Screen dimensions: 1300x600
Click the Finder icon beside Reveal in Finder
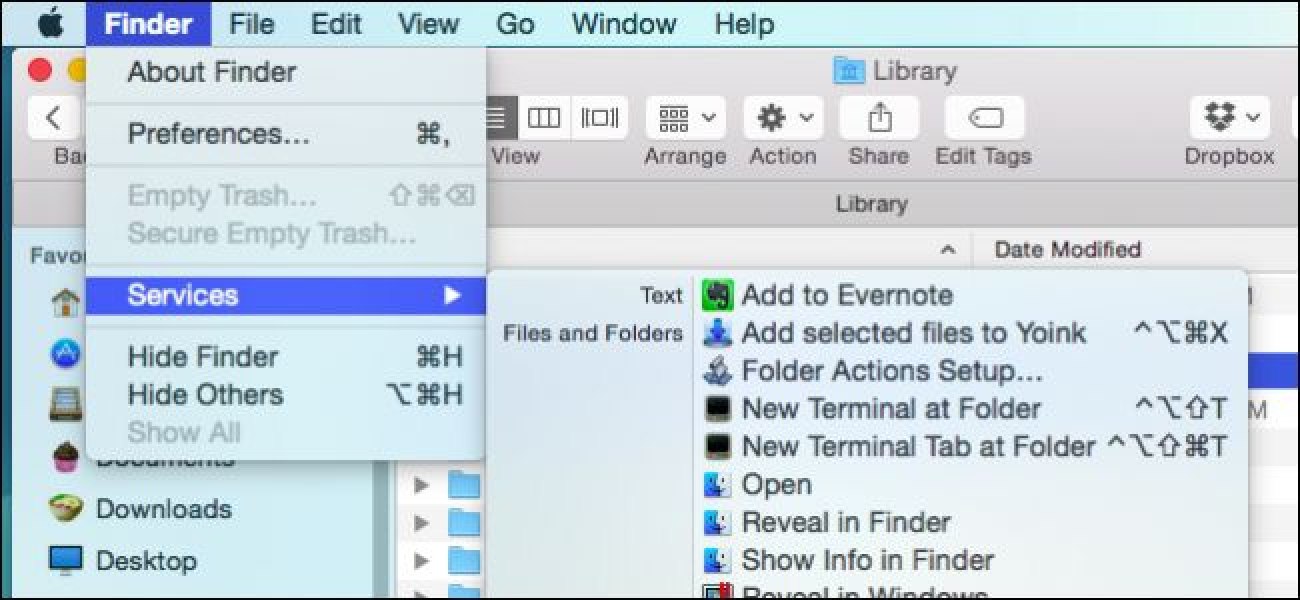718,522
